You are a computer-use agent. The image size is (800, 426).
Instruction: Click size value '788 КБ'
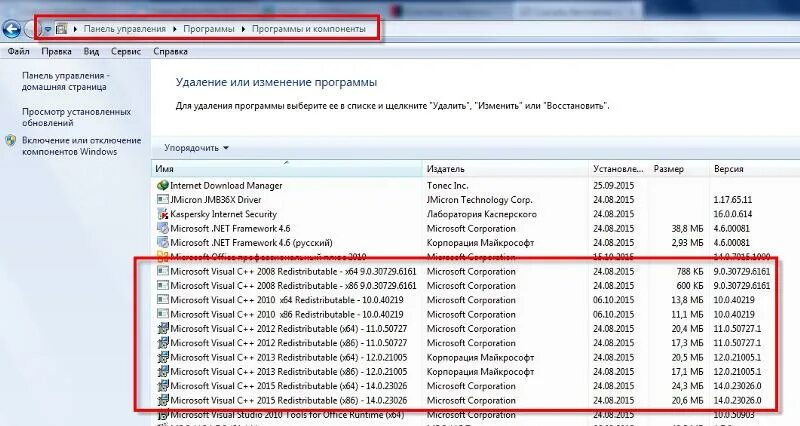pos(690,271)
